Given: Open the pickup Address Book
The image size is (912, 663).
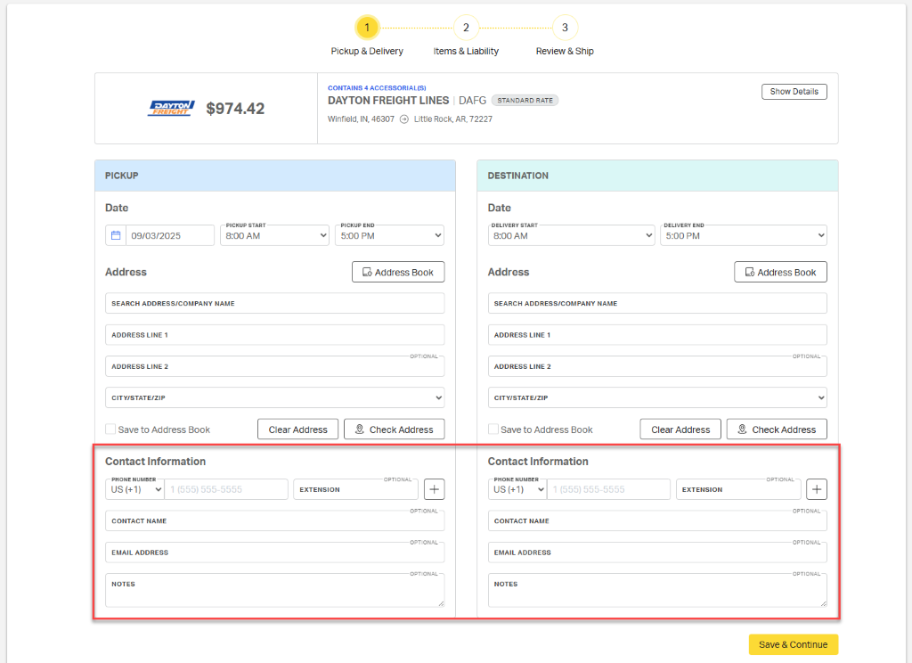Looking at the screenshot, I should (398, 272).
